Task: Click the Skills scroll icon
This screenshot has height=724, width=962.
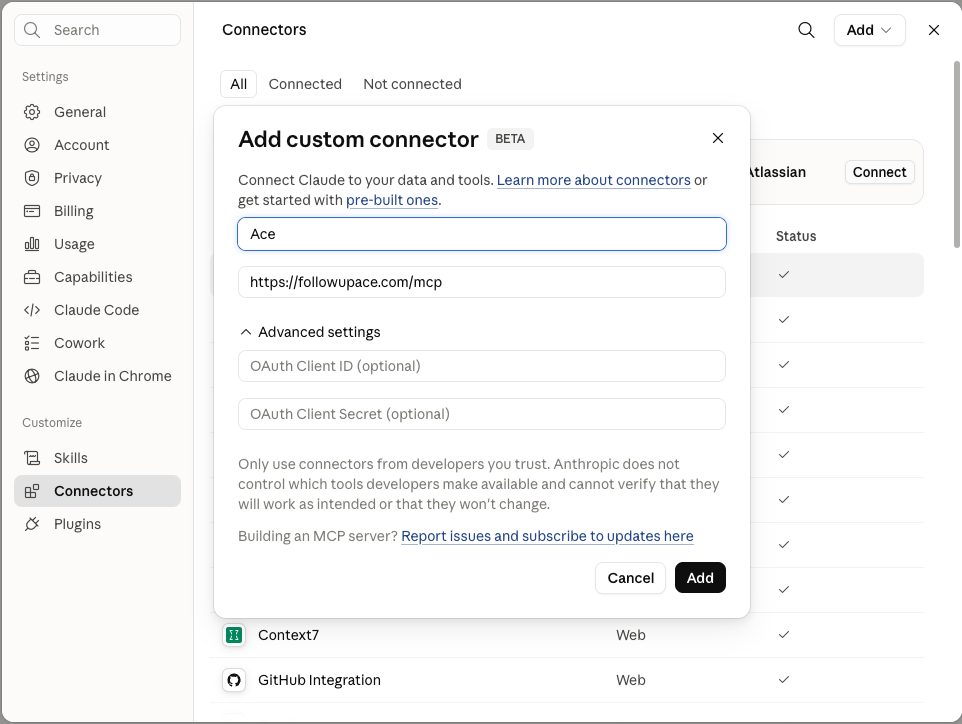Action: point(32,458)
